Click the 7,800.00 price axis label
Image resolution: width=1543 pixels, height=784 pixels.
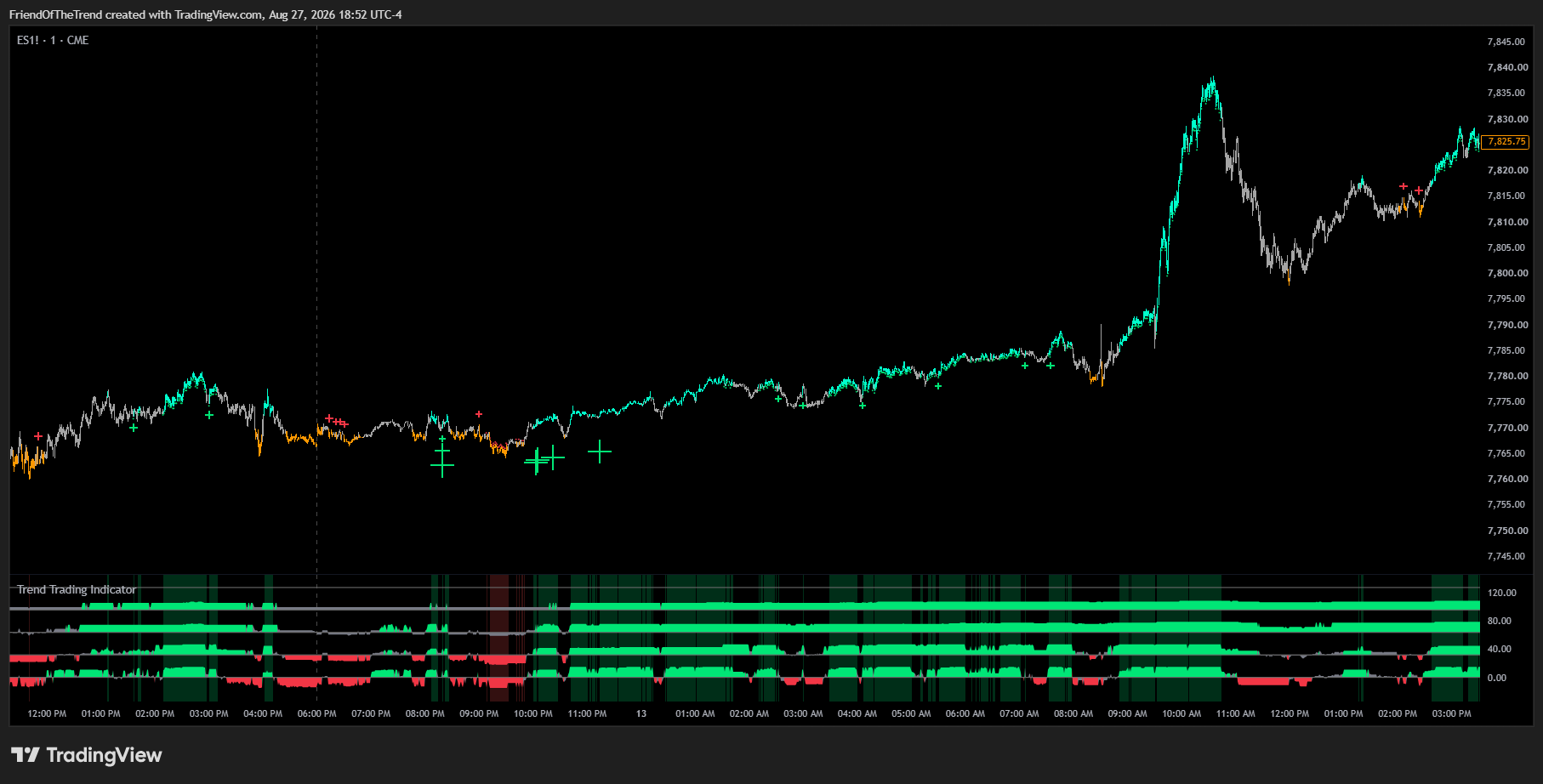tap(1507, 273)
